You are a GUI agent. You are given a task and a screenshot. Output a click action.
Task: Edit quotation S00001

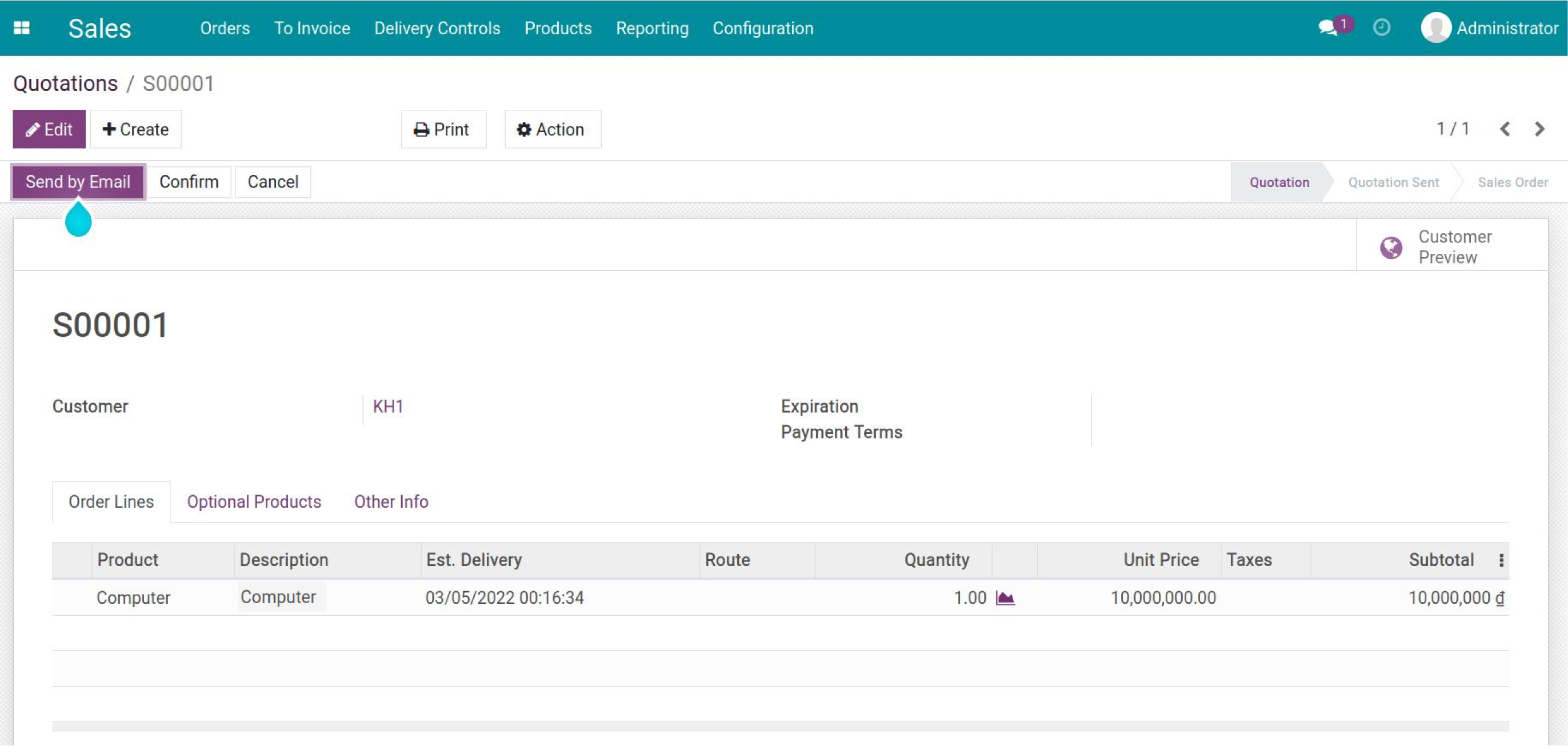click(x=49, y=129)
